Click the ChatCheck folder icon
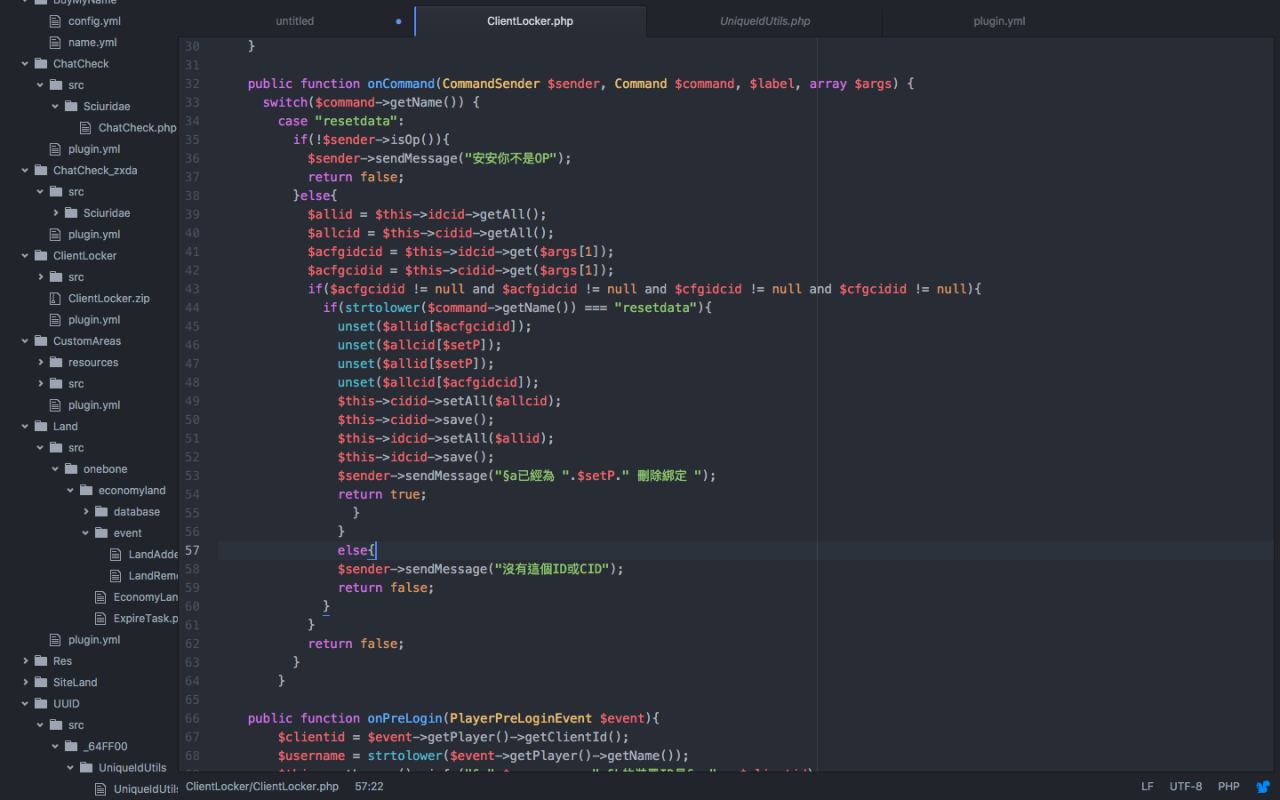This screenshot has height=800, width=1280. point(41,64)
